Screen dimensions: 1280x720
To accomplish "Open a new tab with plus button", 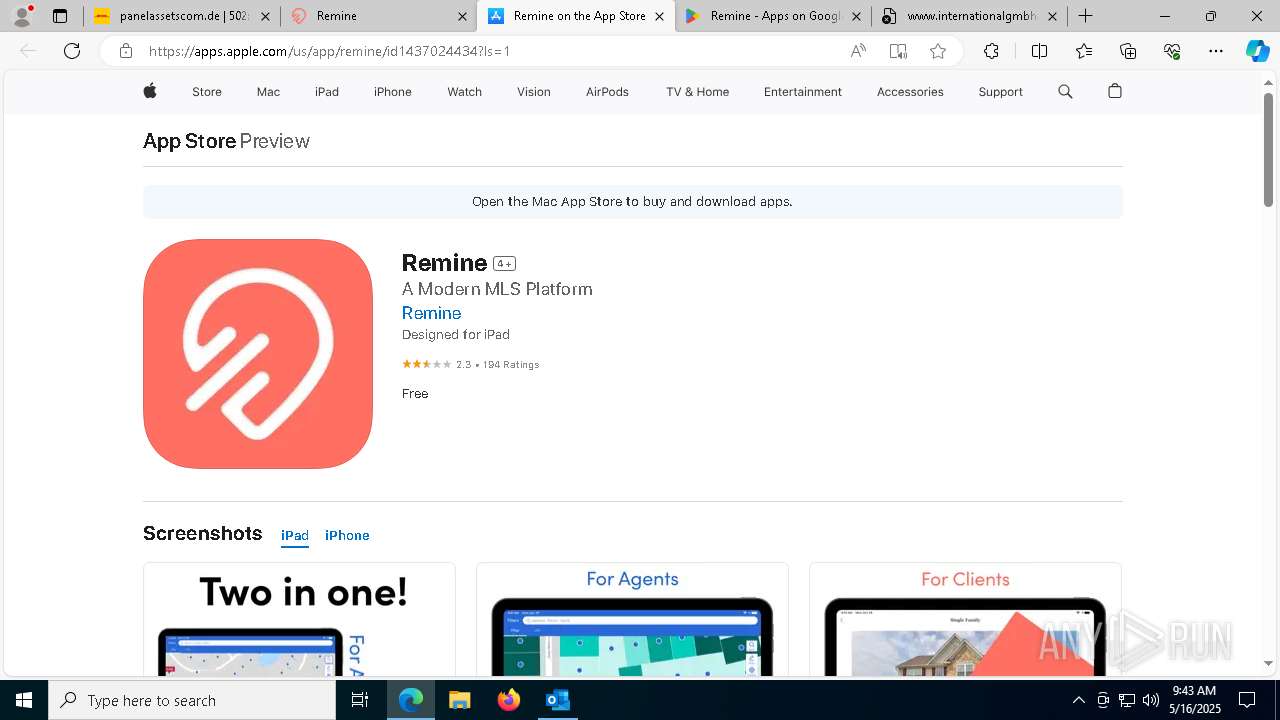I will coord(1085,16).
